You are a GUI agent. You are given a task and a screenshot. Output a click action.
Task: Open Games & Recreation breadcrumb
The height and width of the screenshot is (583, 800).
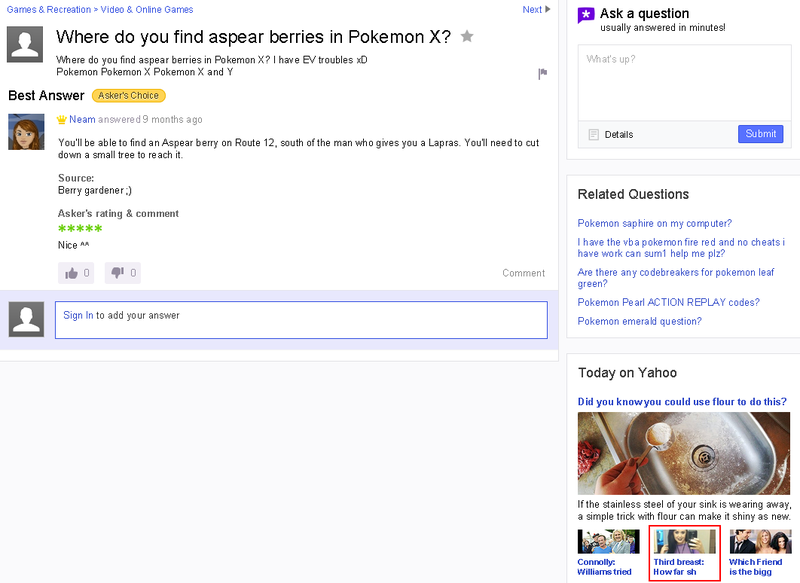pyautogui.click(x=48, y=9)
